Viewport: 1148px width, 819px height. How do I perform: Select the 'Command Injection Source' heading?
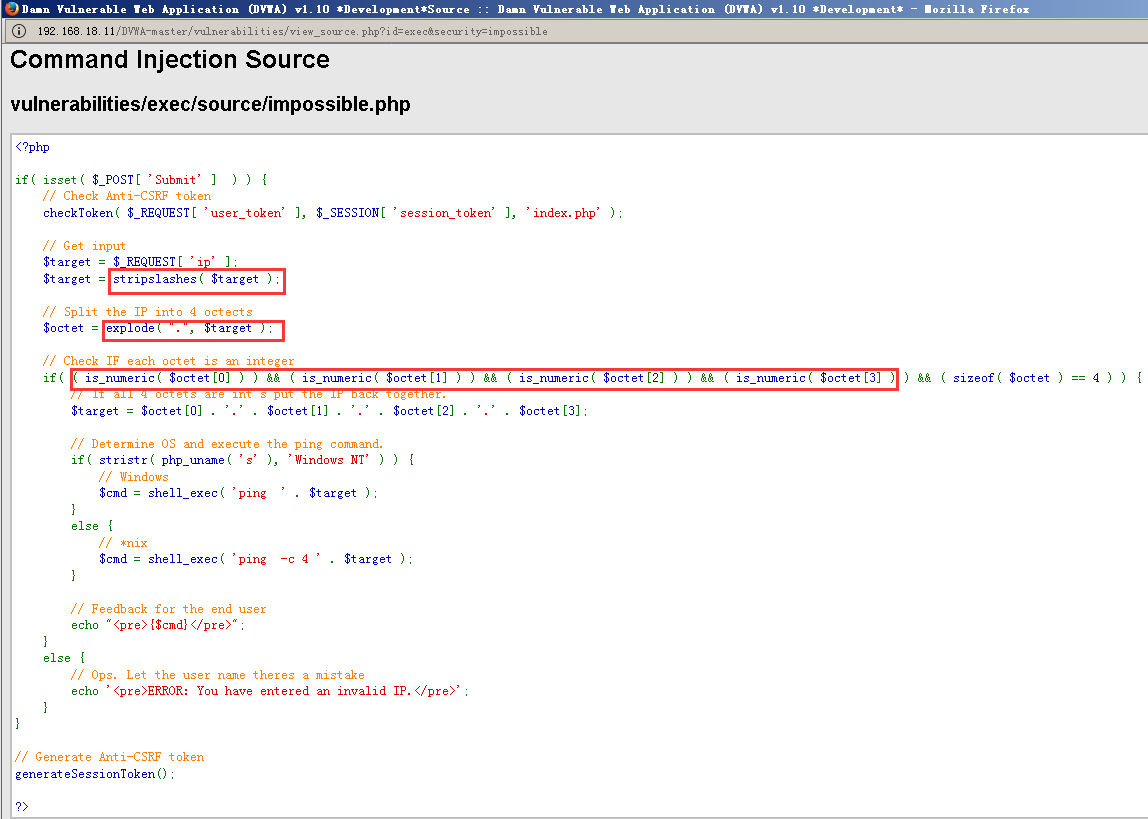tap(170, 59)
